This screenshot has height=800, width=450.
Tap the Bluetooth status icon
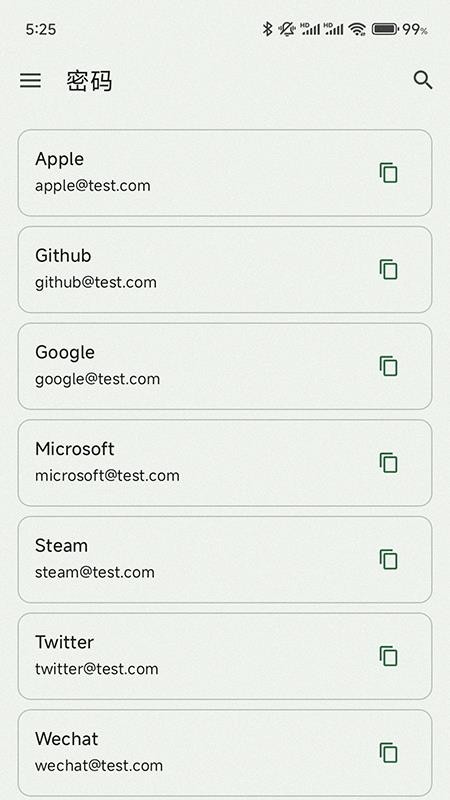click(x=267, y=29)
